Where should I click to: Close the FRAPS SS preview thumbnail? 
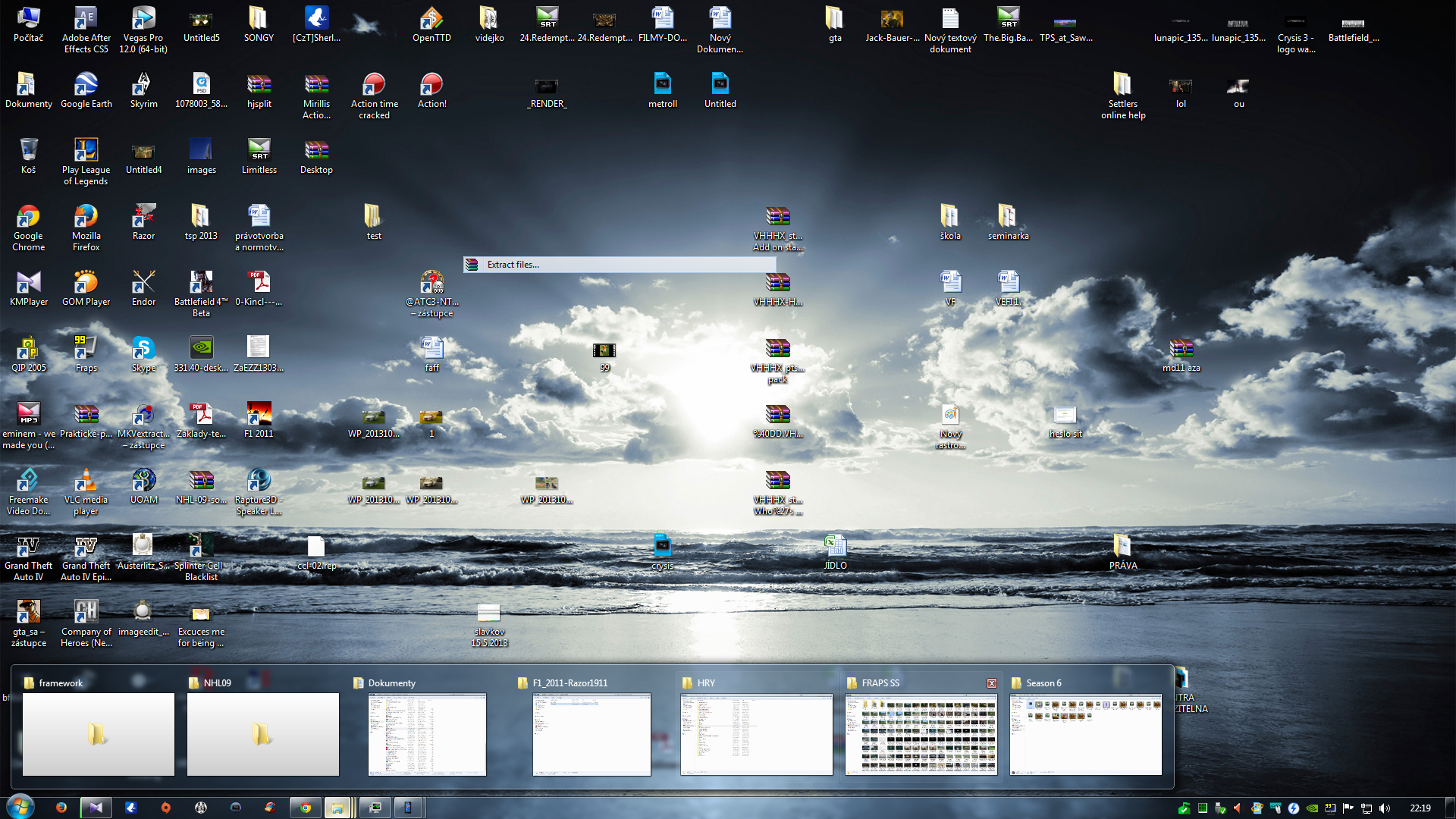pos(991,683)
